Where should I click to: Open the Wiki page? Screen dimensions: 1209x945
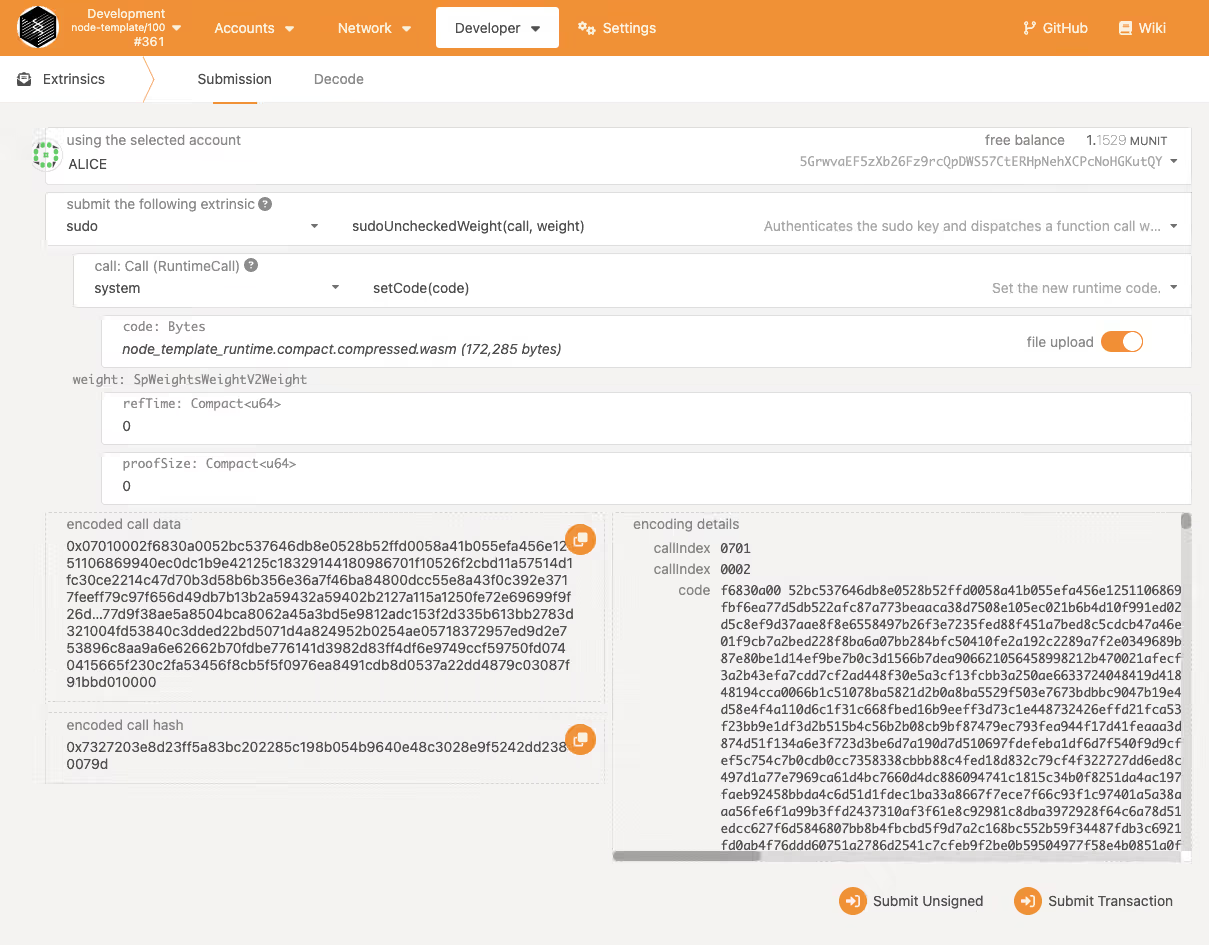(x=1142, y=28)
